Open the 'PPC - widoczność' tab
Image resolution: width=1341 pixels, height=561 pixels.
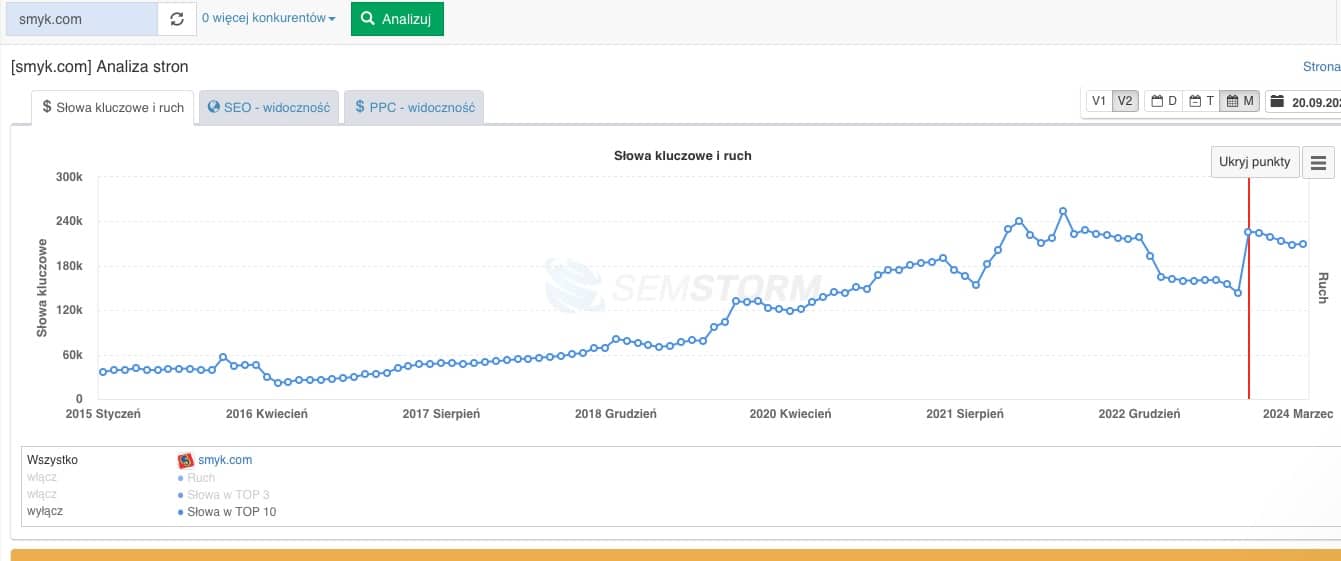click(414, 107)
